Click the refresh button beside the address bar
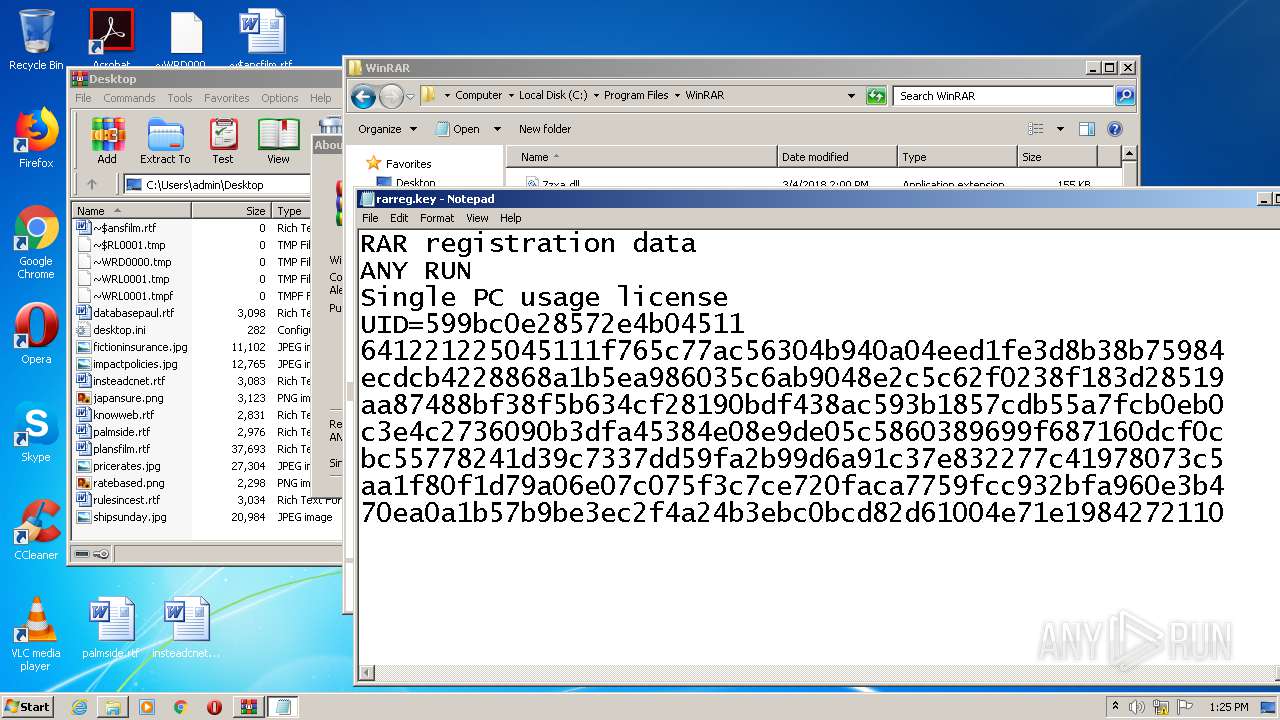1280x720 pixels. pyautogui.click(x=876, y=96)
